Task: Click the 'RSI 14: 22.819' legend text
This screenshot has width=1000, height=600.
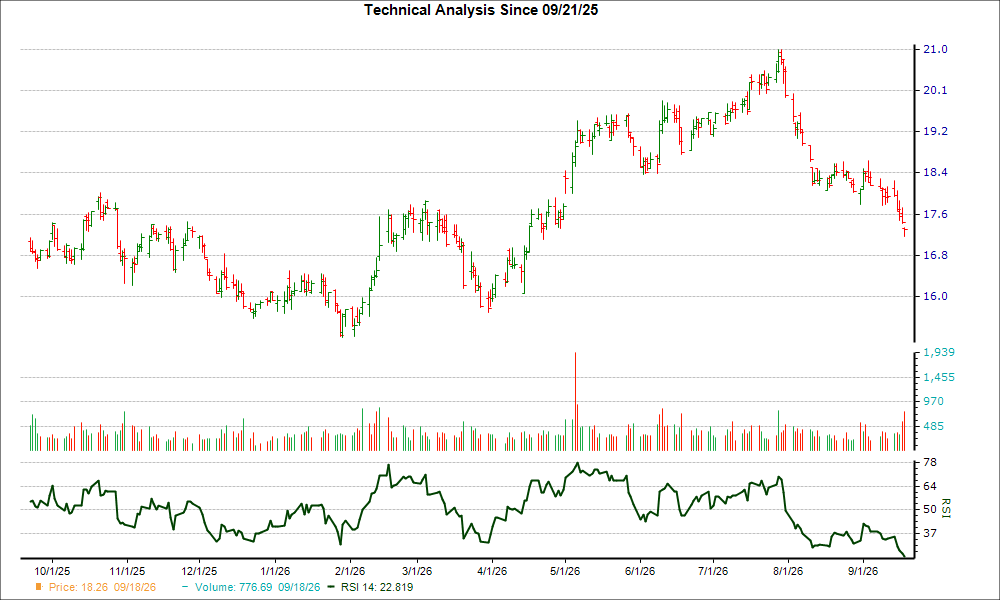Action: 377,587
